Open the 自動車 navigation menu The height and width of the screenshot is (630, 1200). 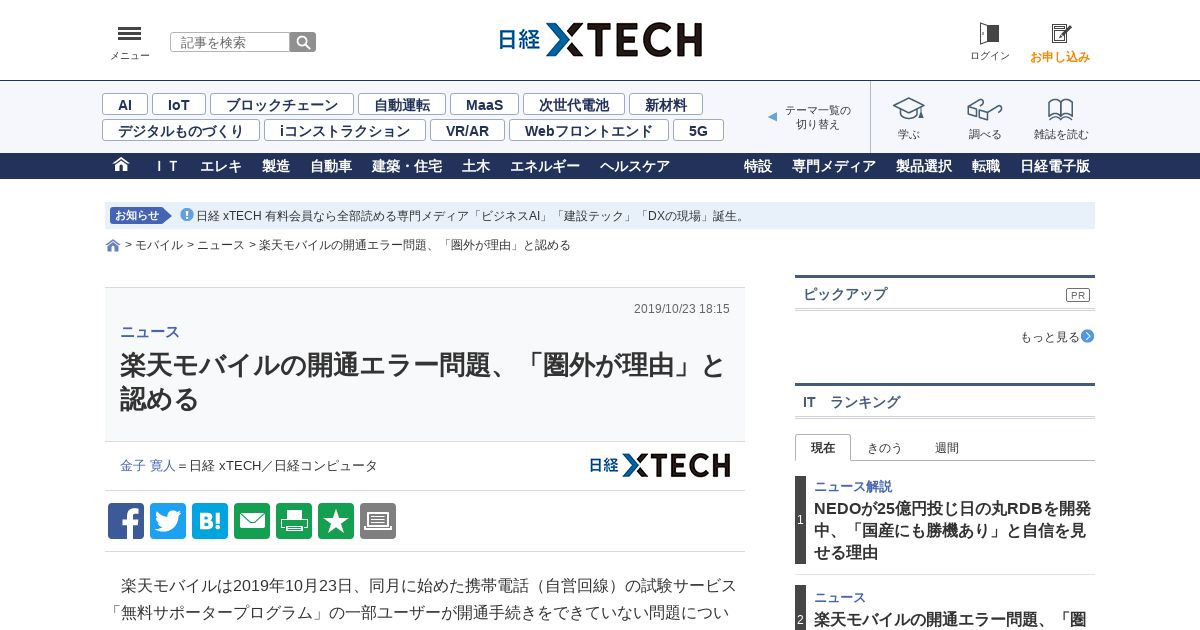(331, 166)
